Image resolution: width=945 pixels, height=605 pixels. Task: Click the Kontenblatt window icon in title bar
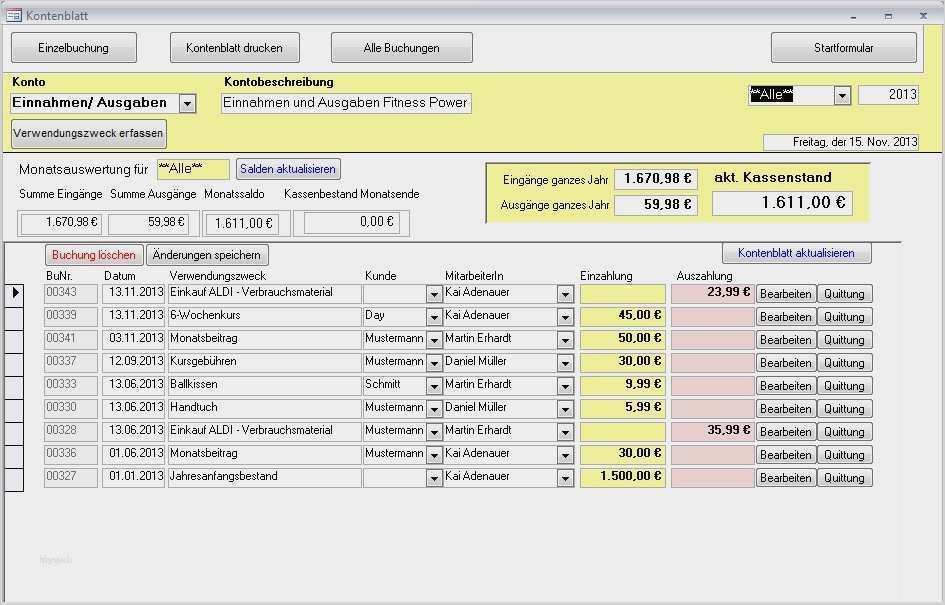[14, 15]
